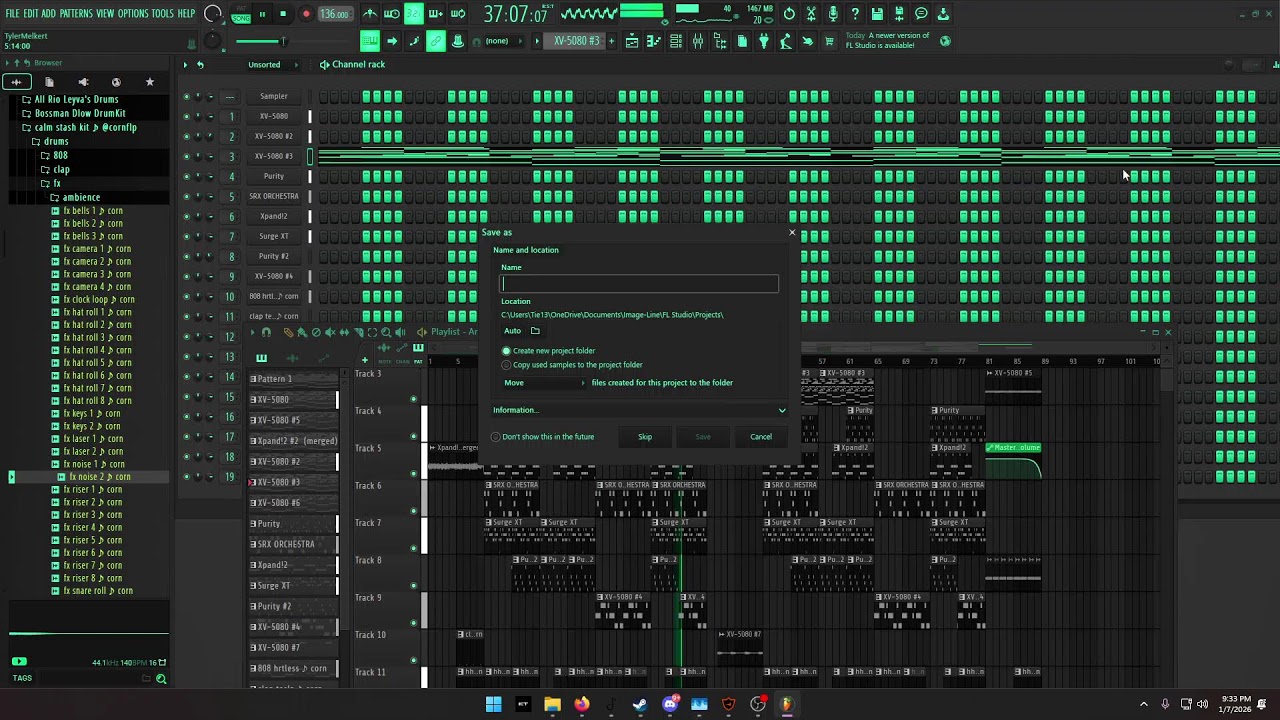Select Copy used samples to project folder
1280x720 pixels.
(x=506, y=365)
